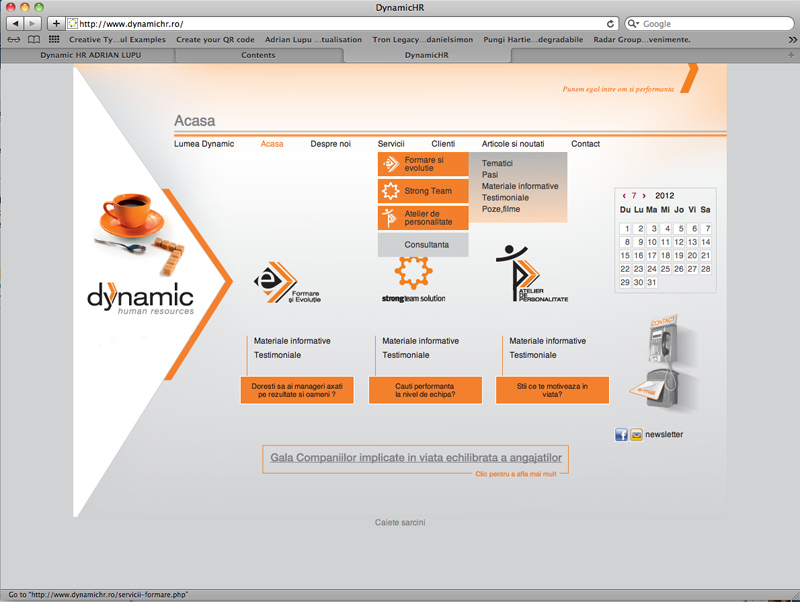Click the Contact payphone image

[661, 363]
